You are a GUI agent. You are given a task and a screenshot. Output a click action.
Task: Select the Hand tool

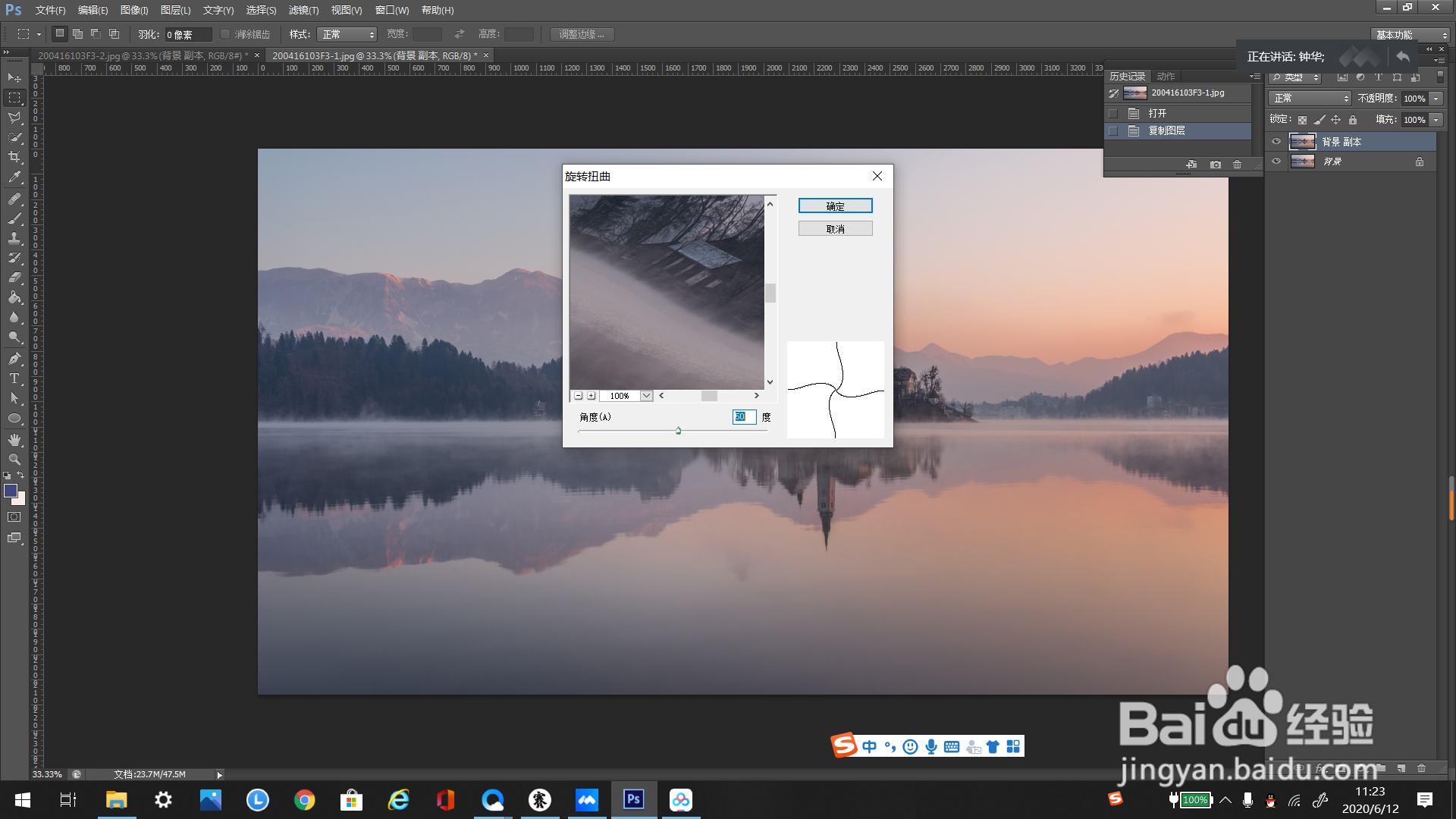click(x=14, y=440)
